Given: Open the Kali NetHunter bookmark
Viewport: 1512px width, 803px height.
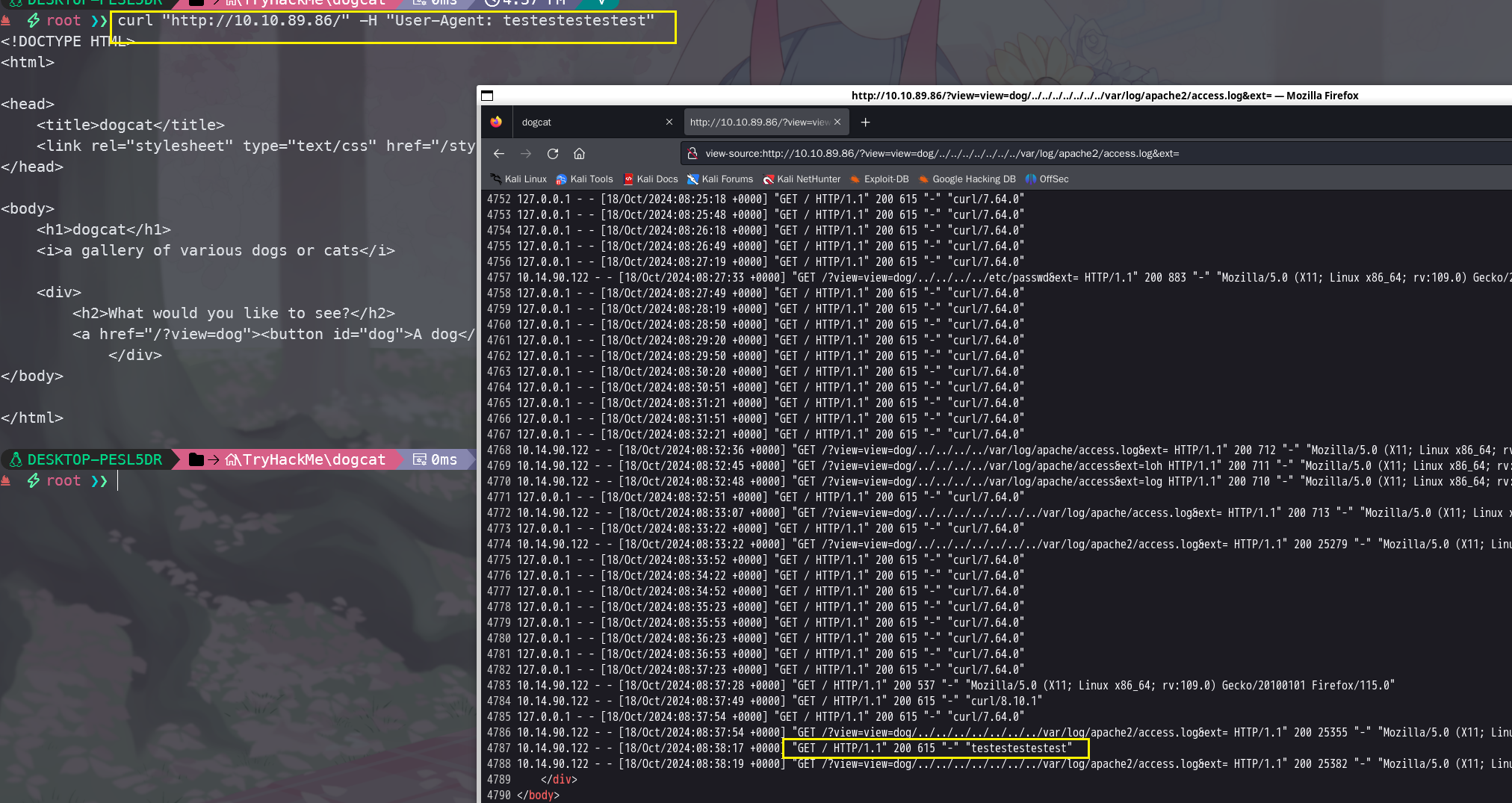Looking at the screenshot, I should (802, 179).
